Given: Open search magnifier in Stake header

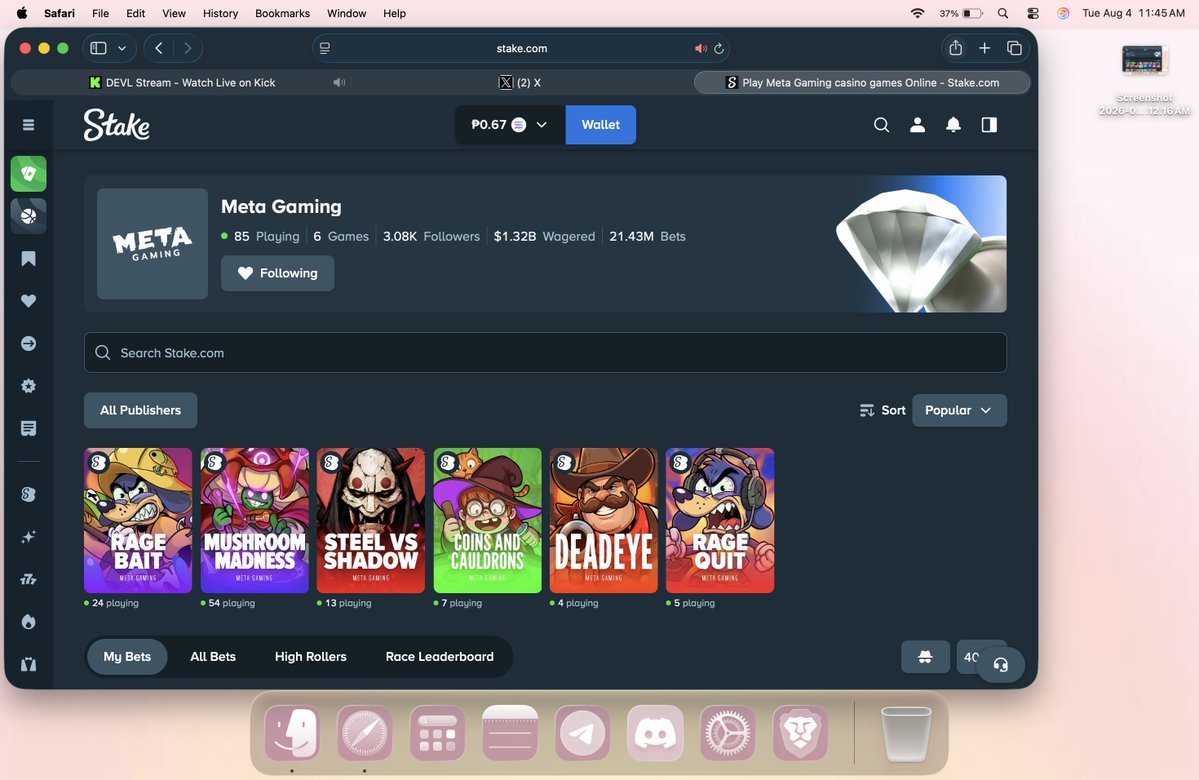Looking at the screenshot, I should (881, 125).
